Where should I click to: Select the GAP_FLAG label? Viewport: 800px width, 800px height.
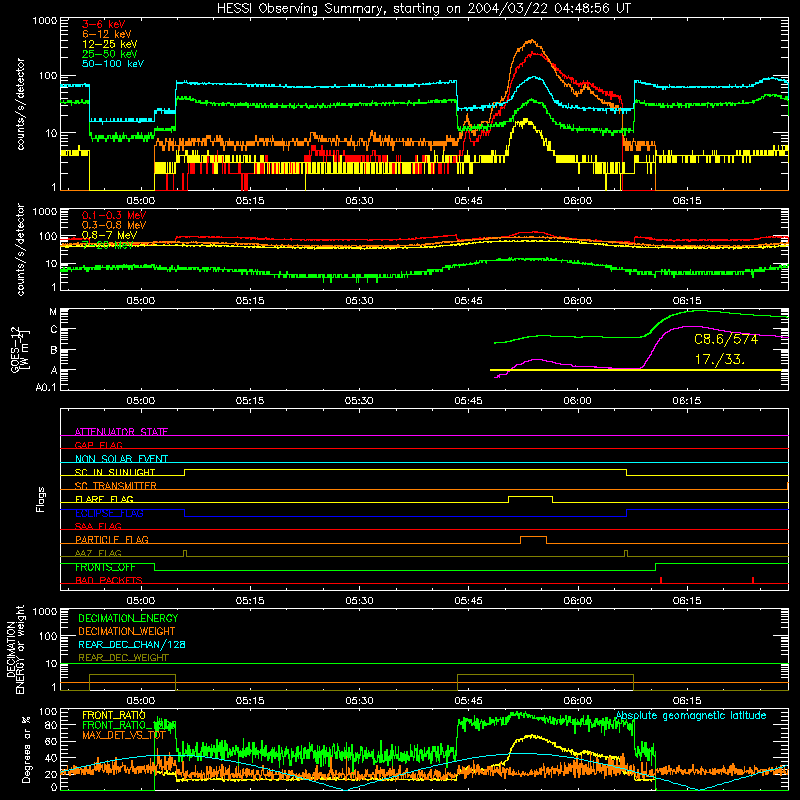coord(98,445)
